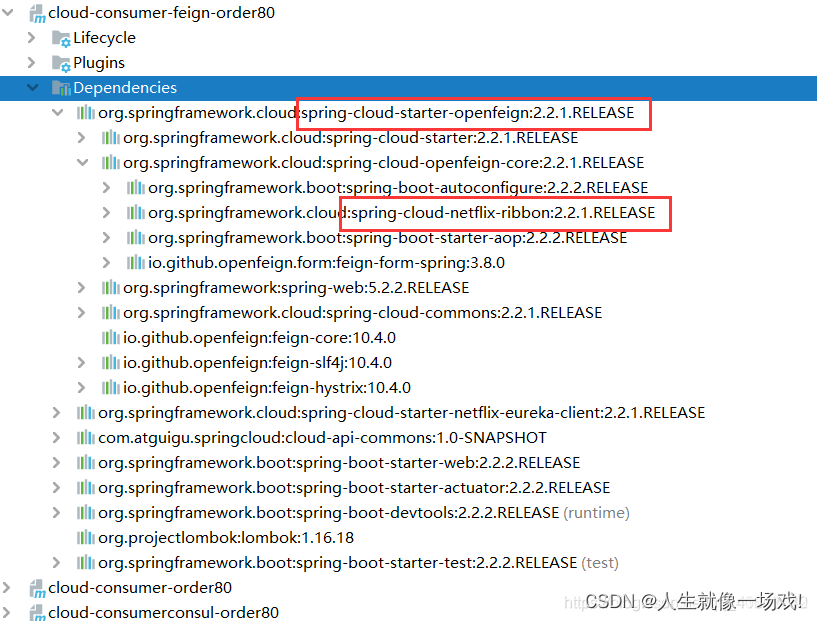Click library icon of feign-slf4j:10.4.0
The image size is (817, 621).
coord(110,363)
